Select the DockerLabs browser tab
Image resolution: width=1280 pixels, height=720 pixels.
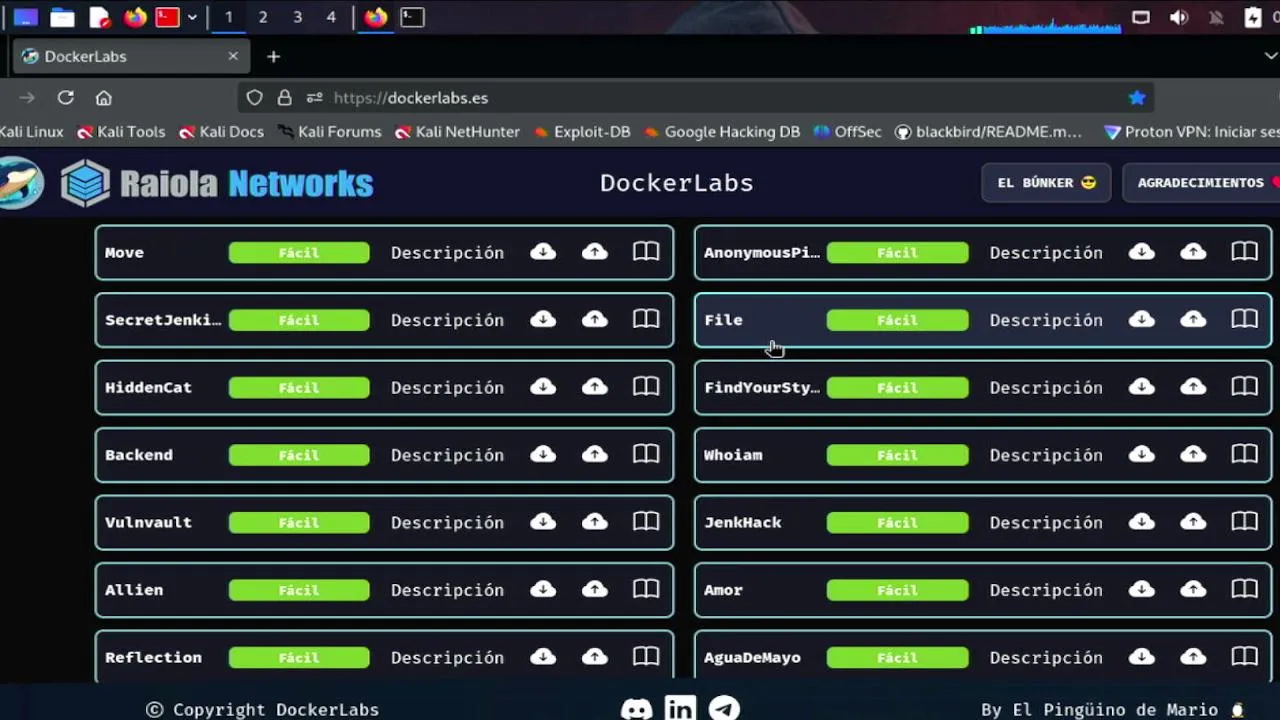coord(131,56)
